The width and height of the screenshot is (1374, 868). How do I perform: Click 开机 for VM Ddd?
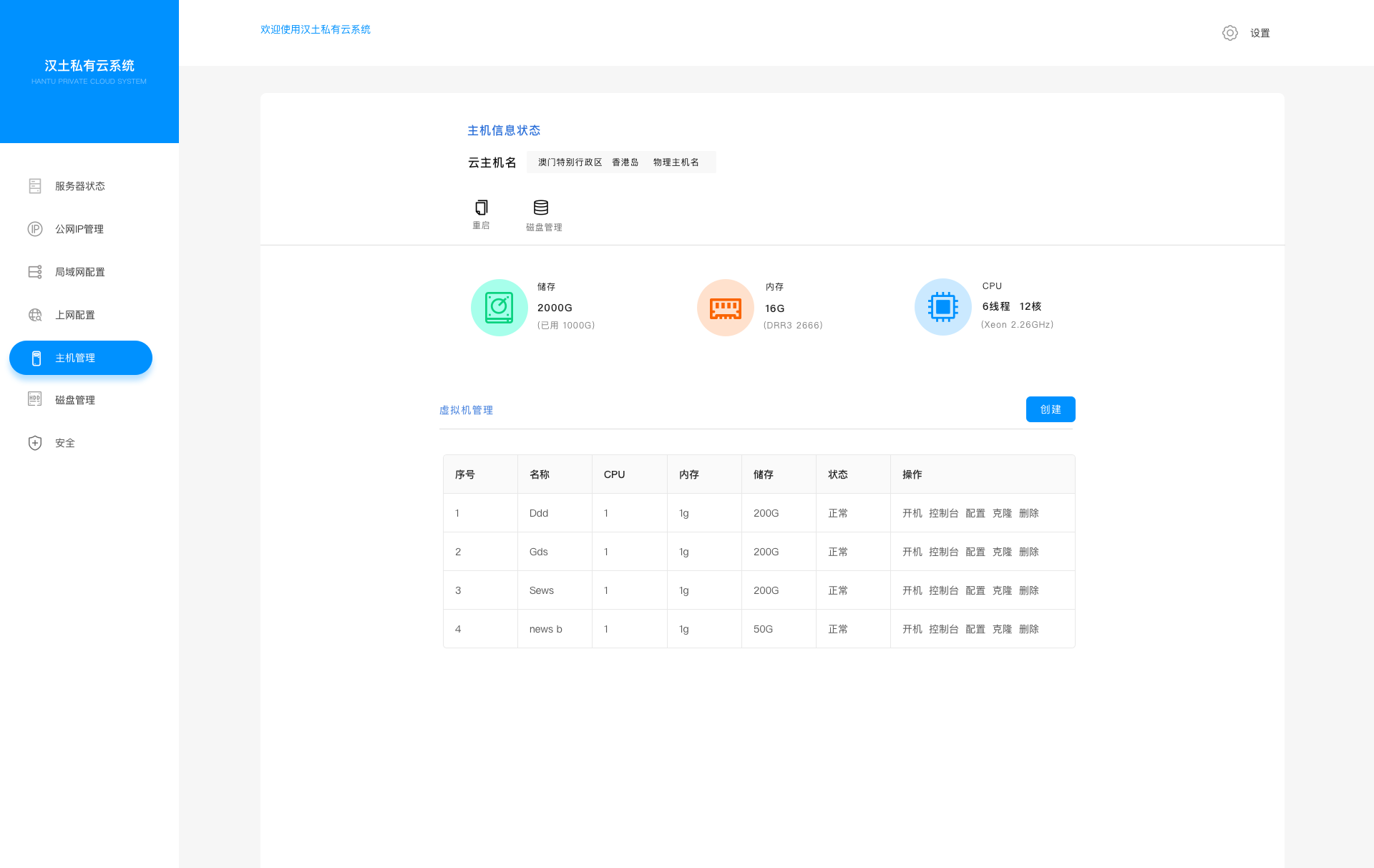912,513
